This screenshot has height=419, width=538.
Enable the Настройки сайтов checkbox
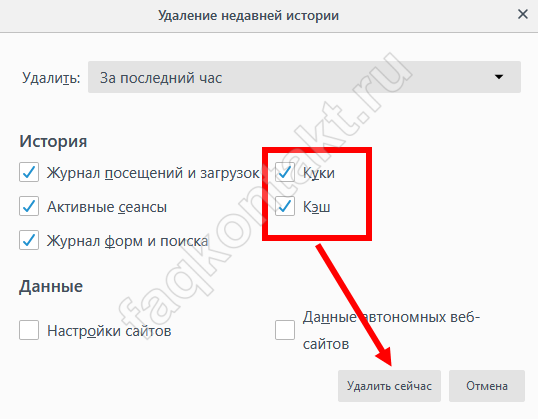[29, 330]
